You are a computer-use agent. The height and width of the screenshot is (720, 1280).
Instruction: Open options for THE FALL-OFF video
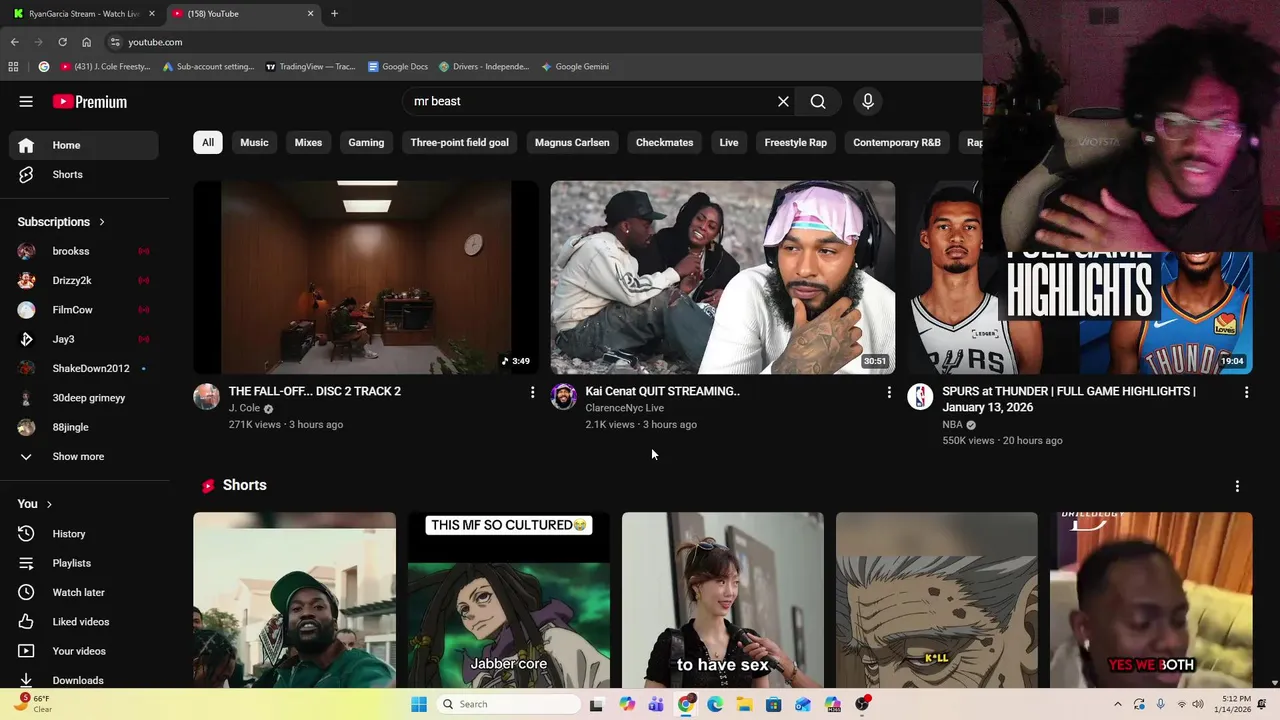532,393
